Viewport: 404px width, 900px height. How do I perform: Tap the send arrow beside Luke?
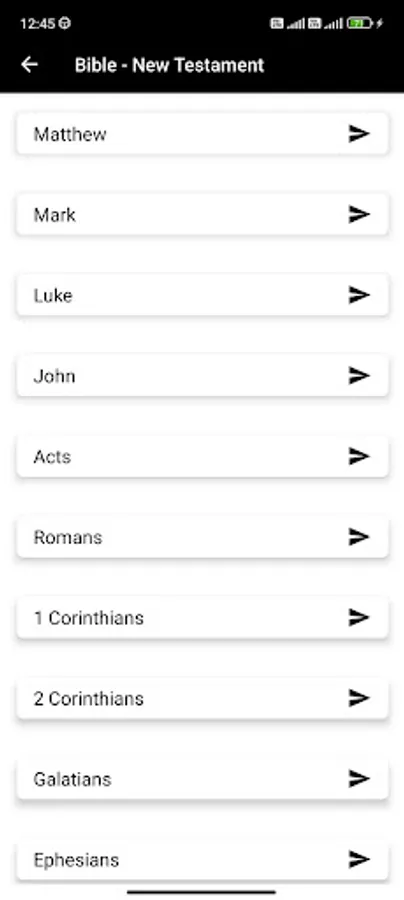[359, 295]
